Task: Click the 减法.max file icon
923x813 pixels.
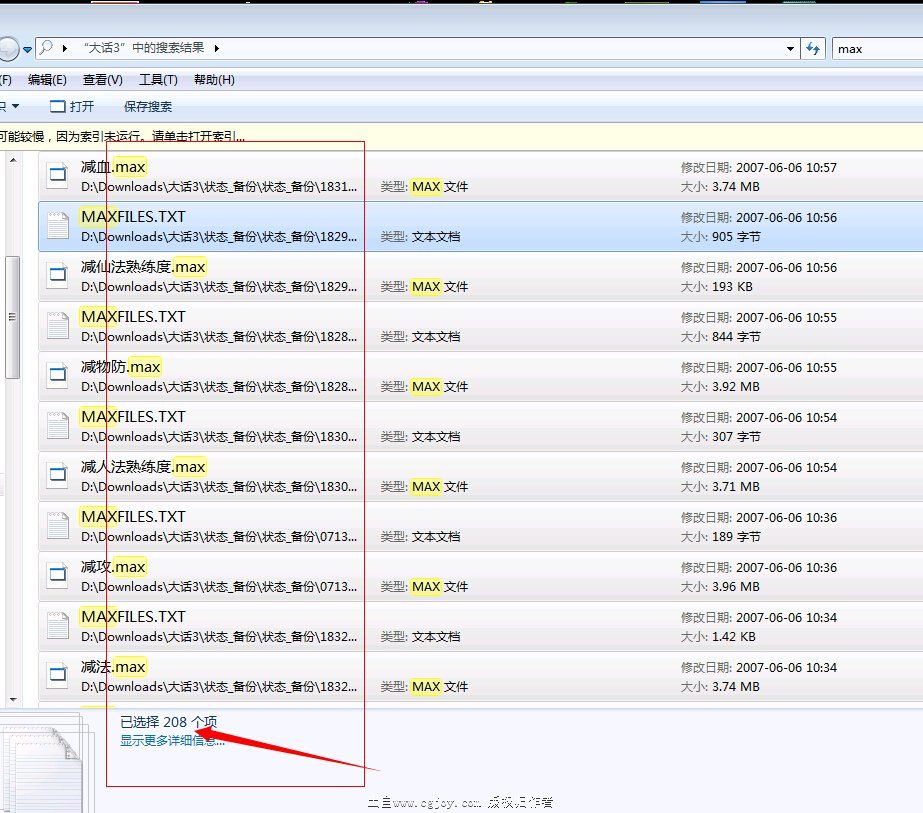Action: (59, 676)
